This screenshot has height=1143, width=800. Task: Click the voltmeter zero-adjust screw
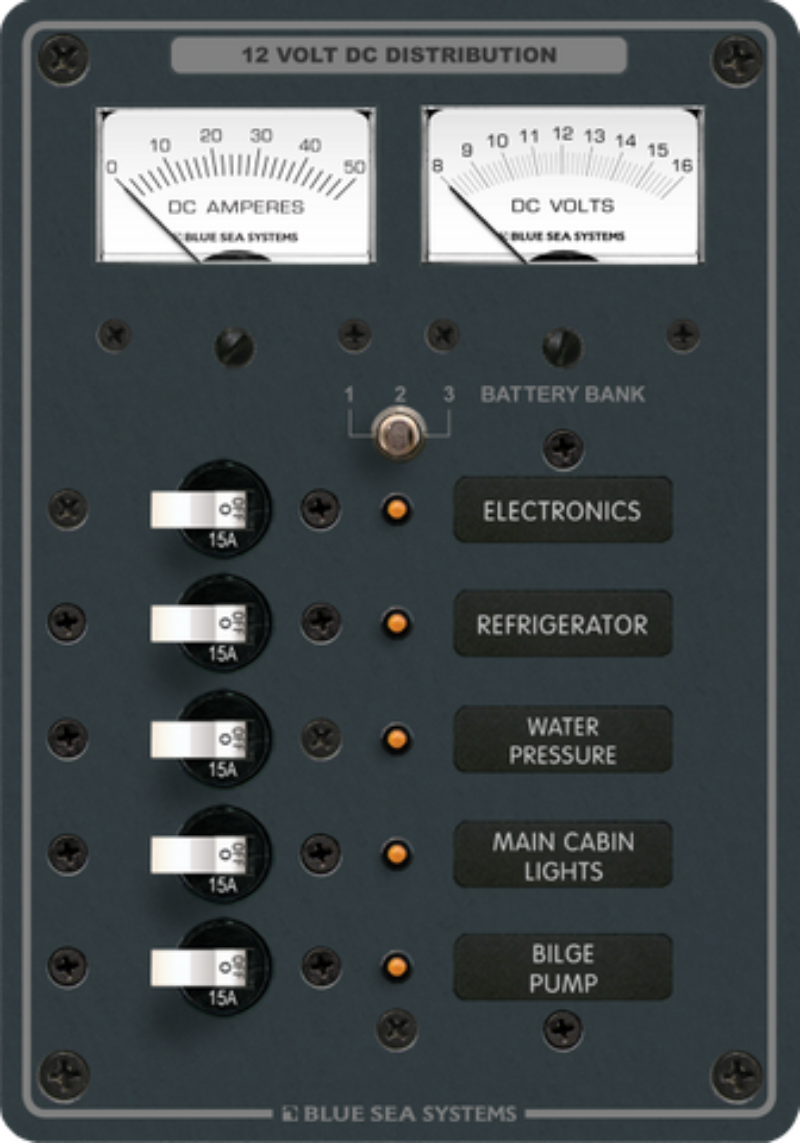point(562,347)
